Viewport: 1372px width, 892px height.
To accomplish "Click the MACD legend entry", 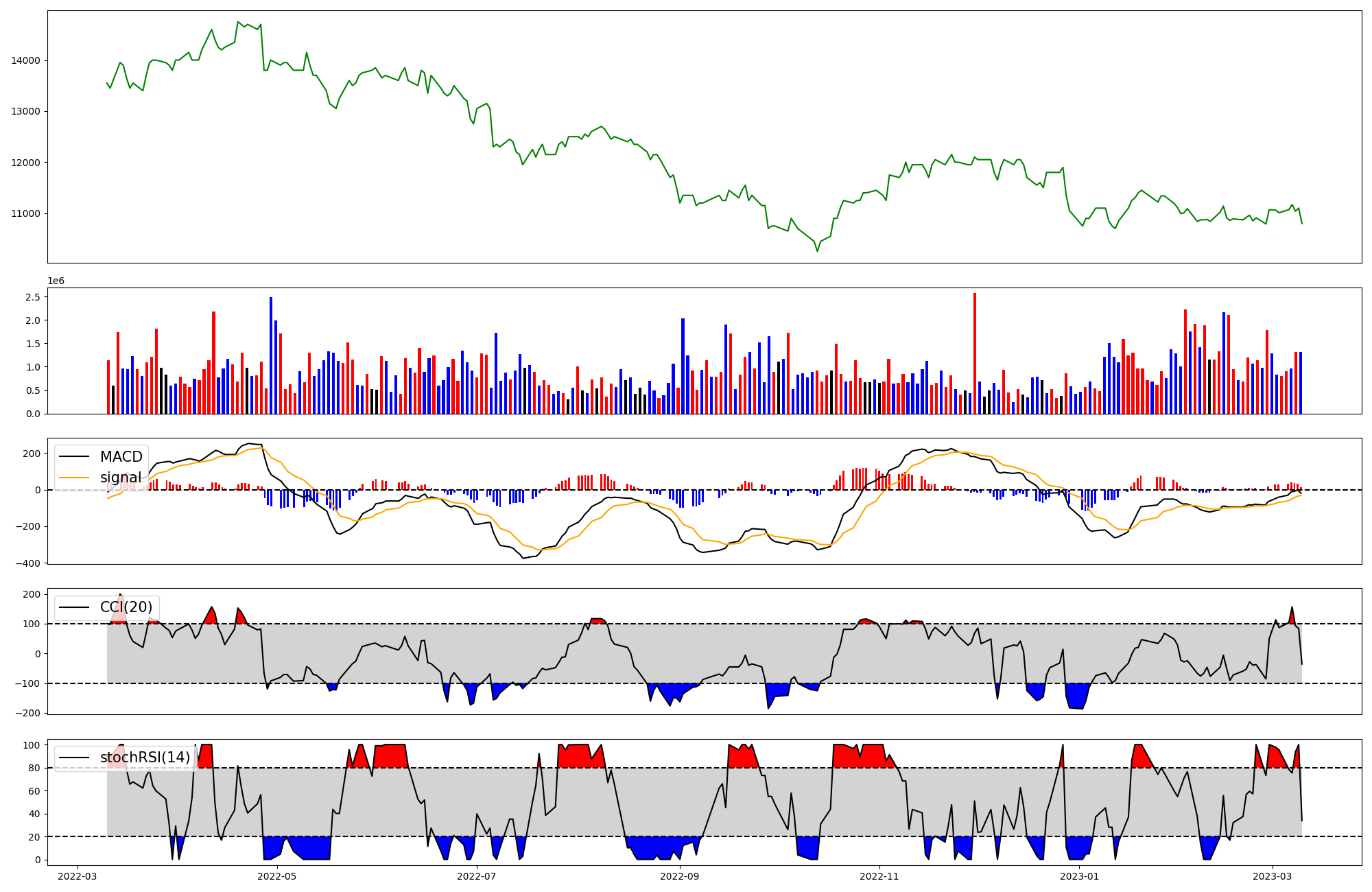I will pos(121,457).
